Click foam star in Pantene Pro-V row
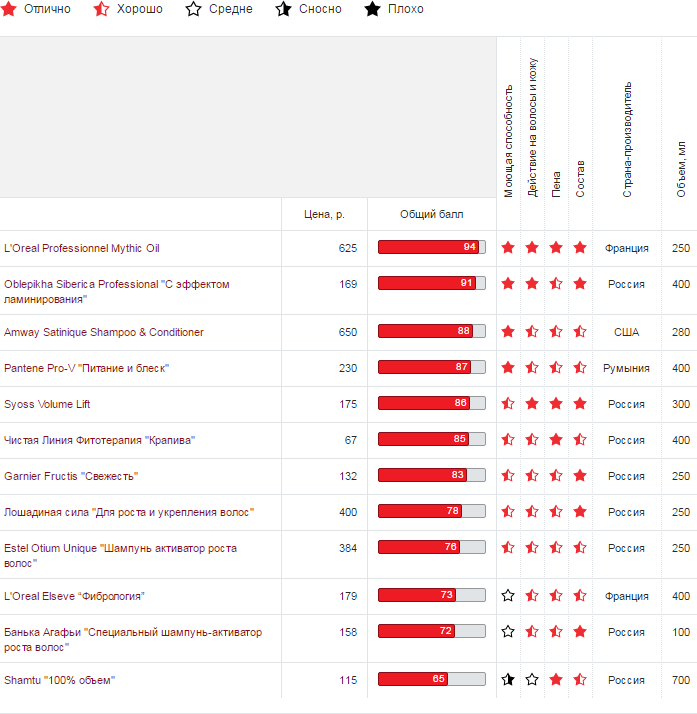 pyautogui.click(x=556, y=367)
